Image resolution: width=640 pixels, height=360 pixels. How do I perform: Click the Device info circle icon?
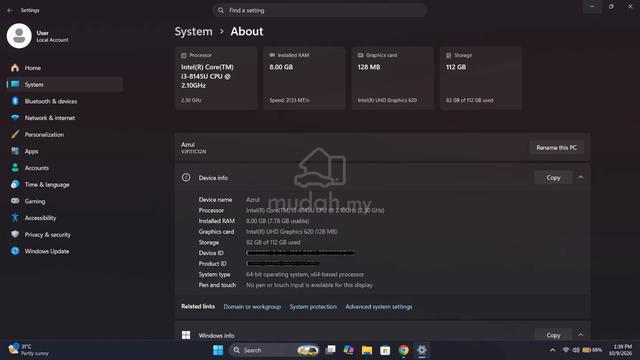click(x=186, y=178)
